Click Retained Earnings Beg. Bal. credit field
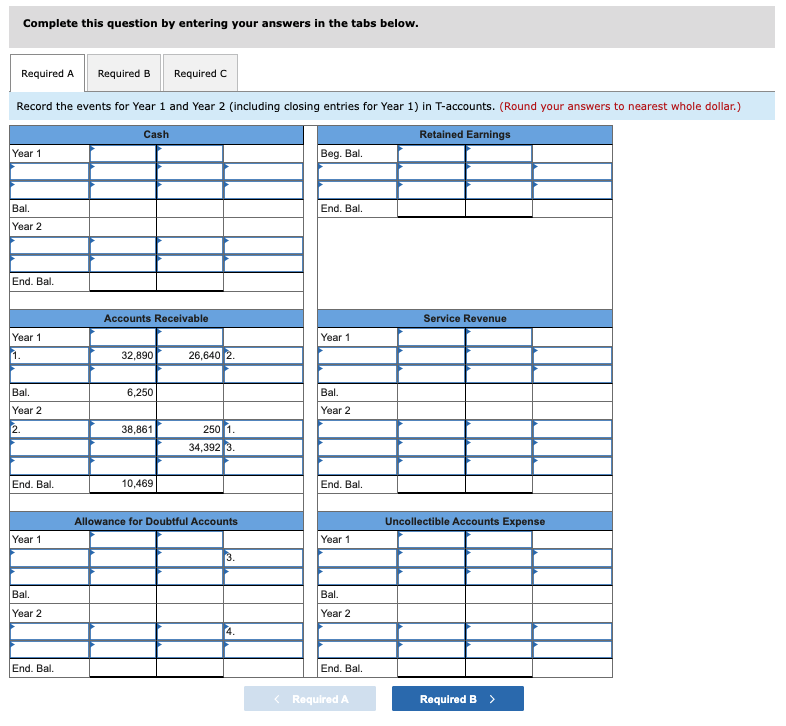 click(498, 153)
